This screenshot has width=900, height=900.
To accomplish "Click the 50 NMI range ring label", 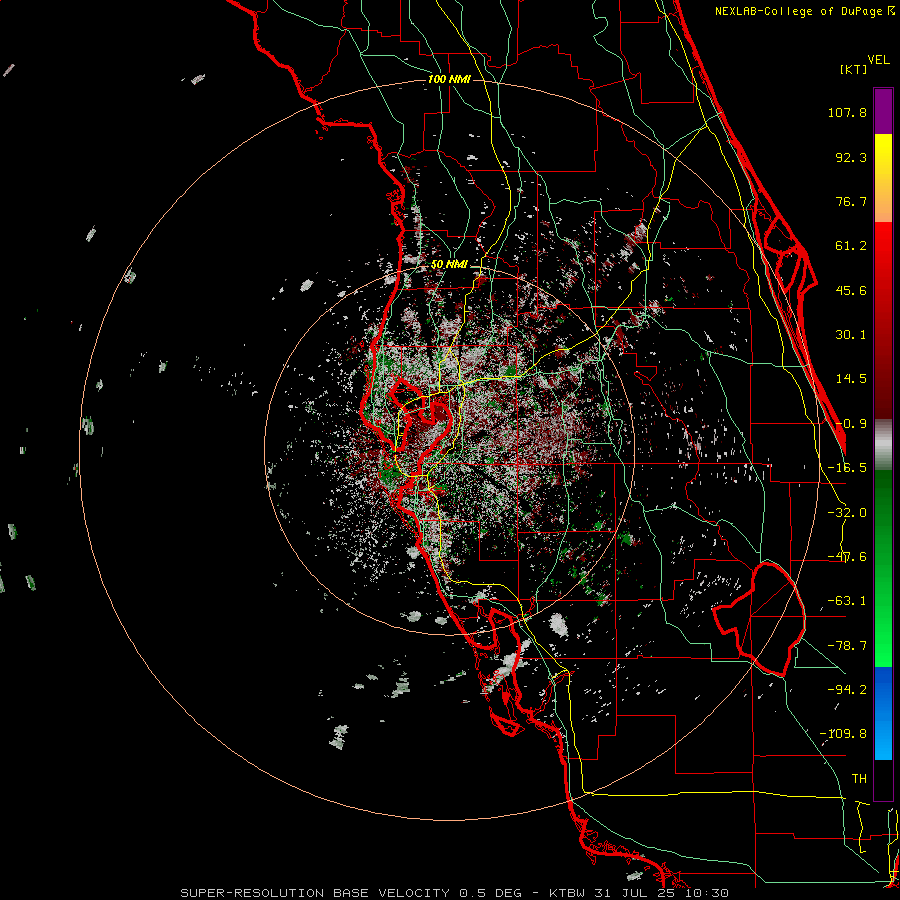I will (x=449, y=264).
